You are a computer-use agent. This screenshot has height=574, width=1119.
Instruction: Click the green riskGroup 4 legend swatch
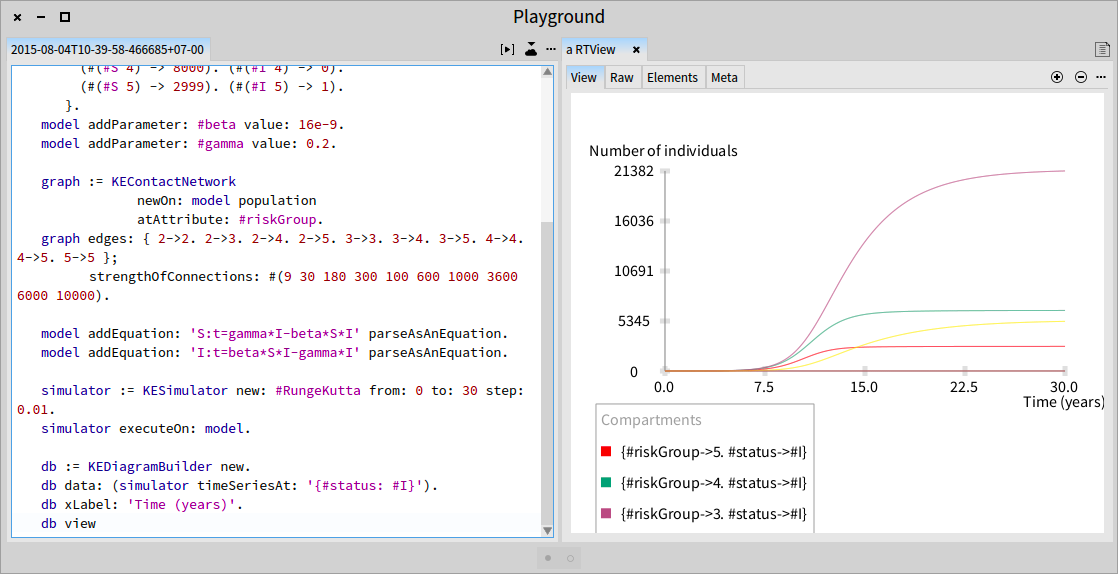(607, 483)
